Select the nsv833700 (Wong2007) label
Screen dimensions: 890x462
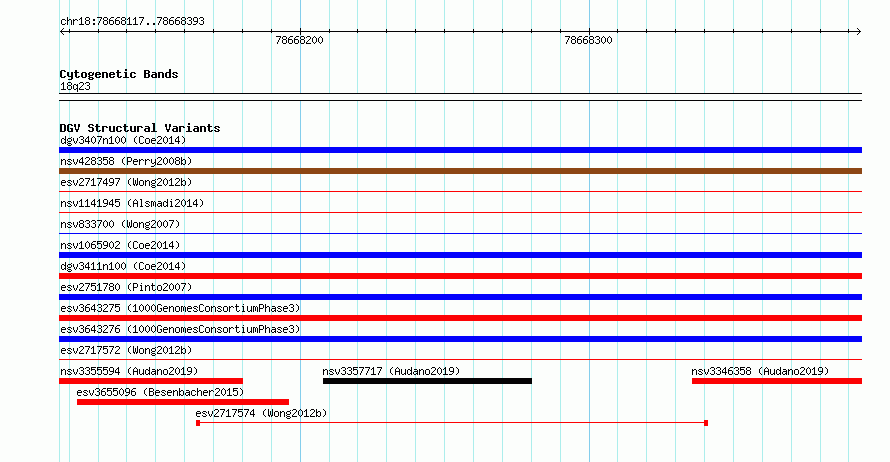coord(120,224)
